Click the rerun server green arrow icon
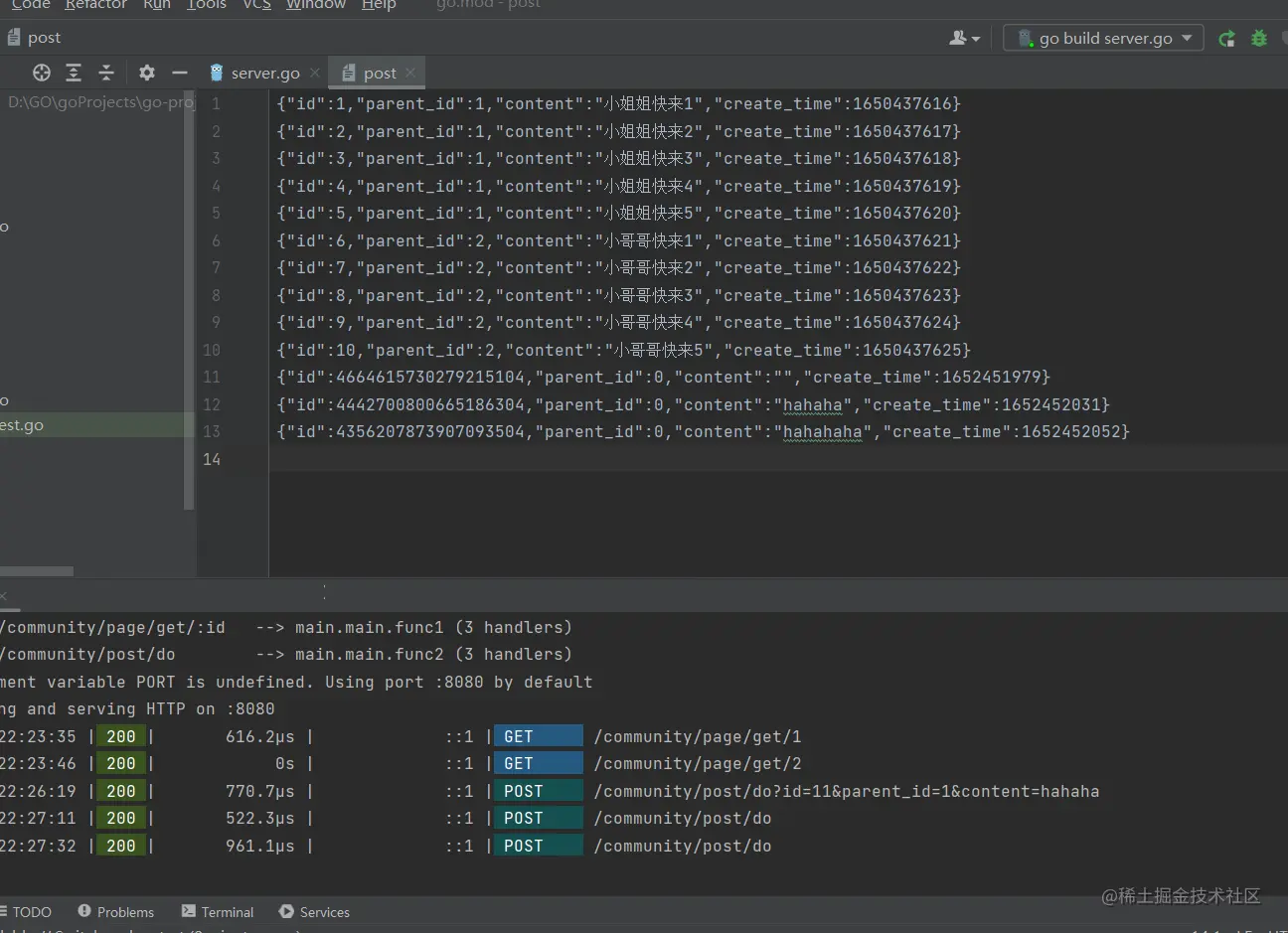Image resolution: width=1288 pixels, height=933 pixels. click(1227, 38)
